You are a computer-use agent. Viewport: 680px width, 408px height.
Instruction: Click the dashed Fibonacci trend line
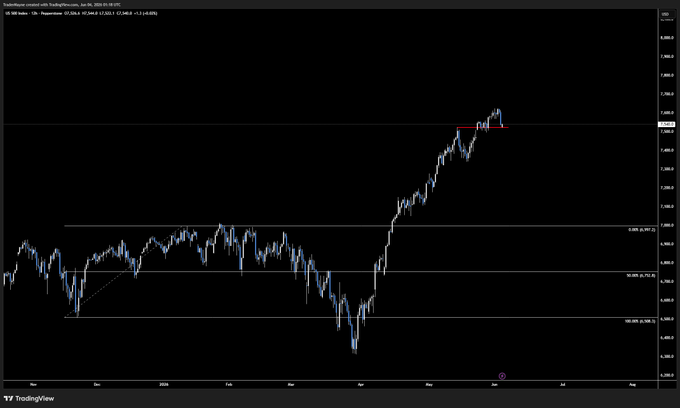[x=126, y=272]
